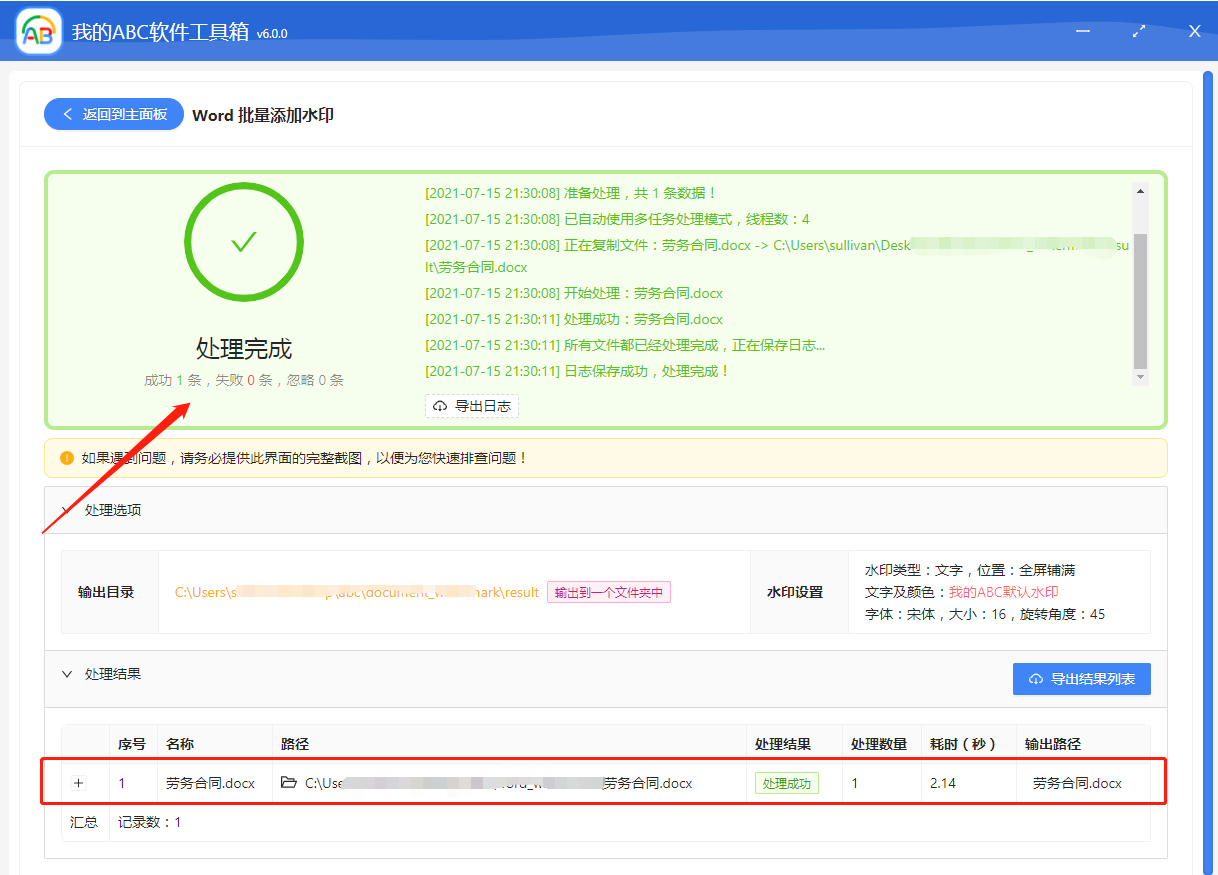The image size is (1218, 875).
Task: Click the pink 输出到一个文件夹中 tag
Action: point(608,592)
